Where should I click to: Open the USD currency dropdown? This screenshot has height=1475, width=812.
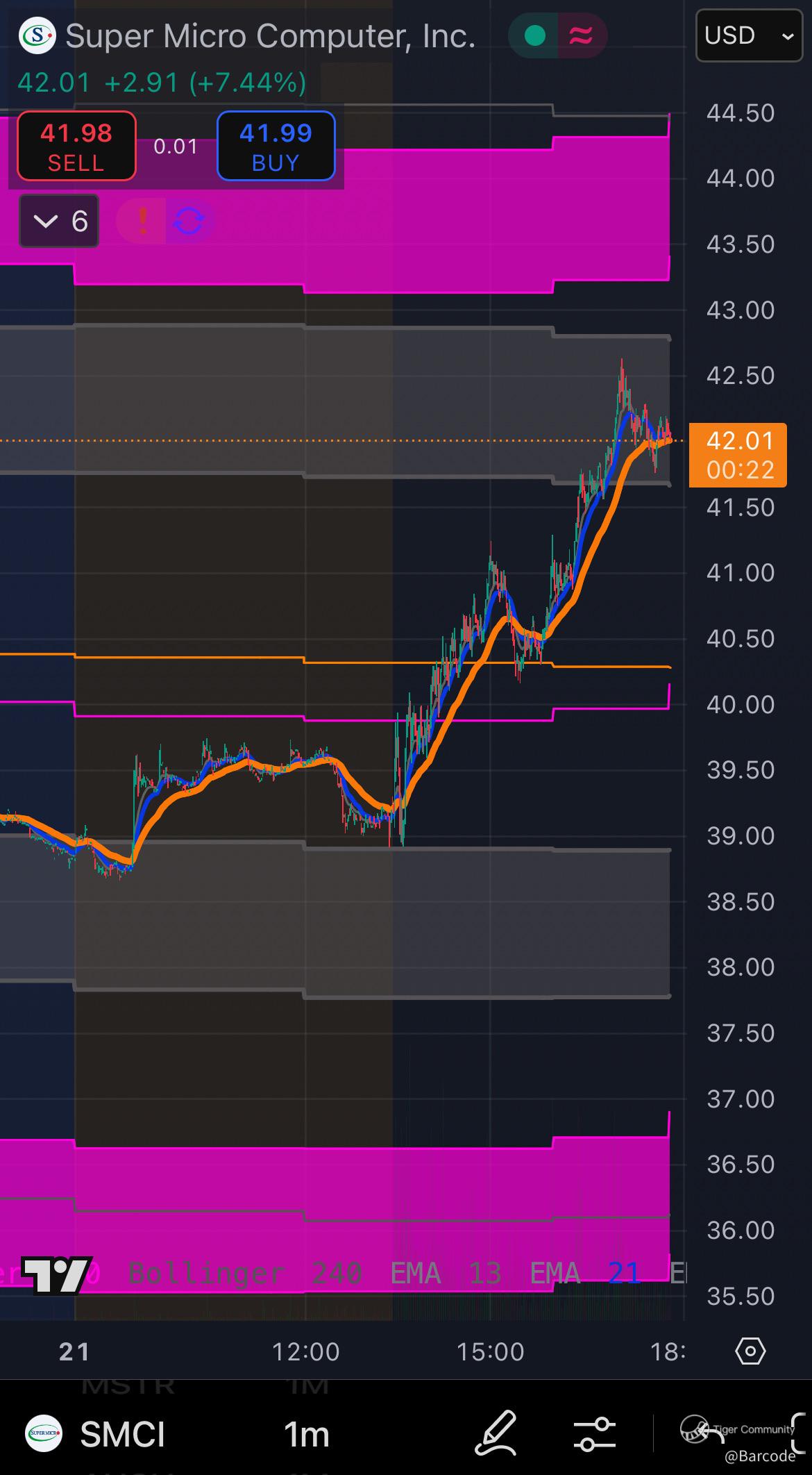749,35
